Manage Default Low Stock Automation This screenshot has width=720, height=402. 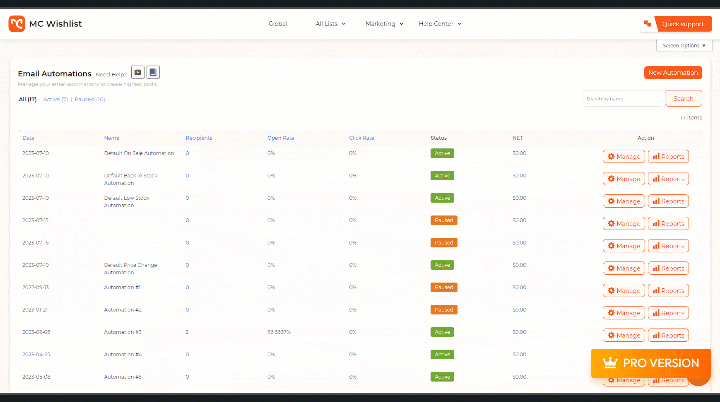tap(624, 201)
